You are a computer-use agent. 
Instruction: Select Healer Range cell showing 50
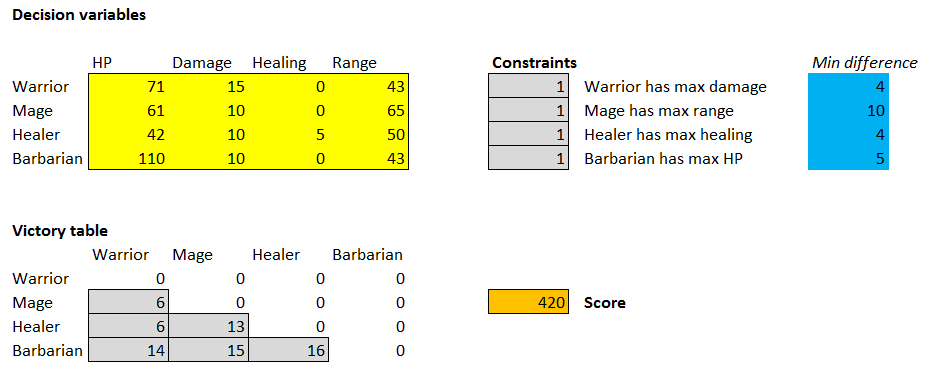(369, 135)
